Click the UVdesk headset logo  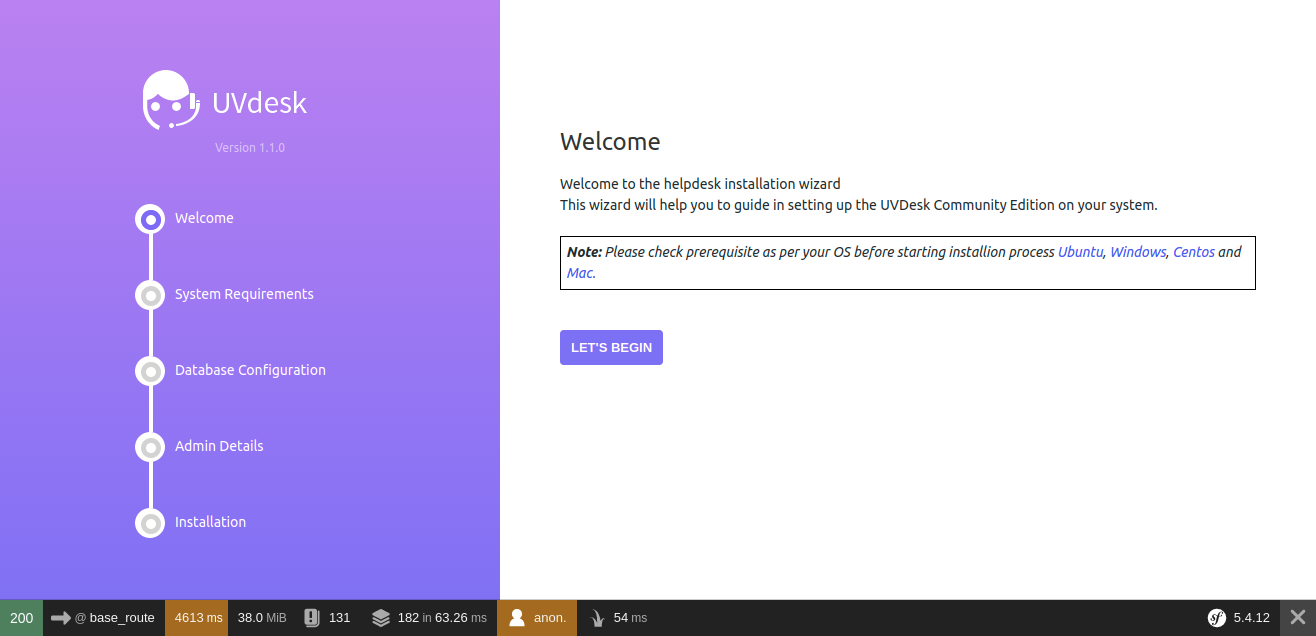click(x=169, y=99)
